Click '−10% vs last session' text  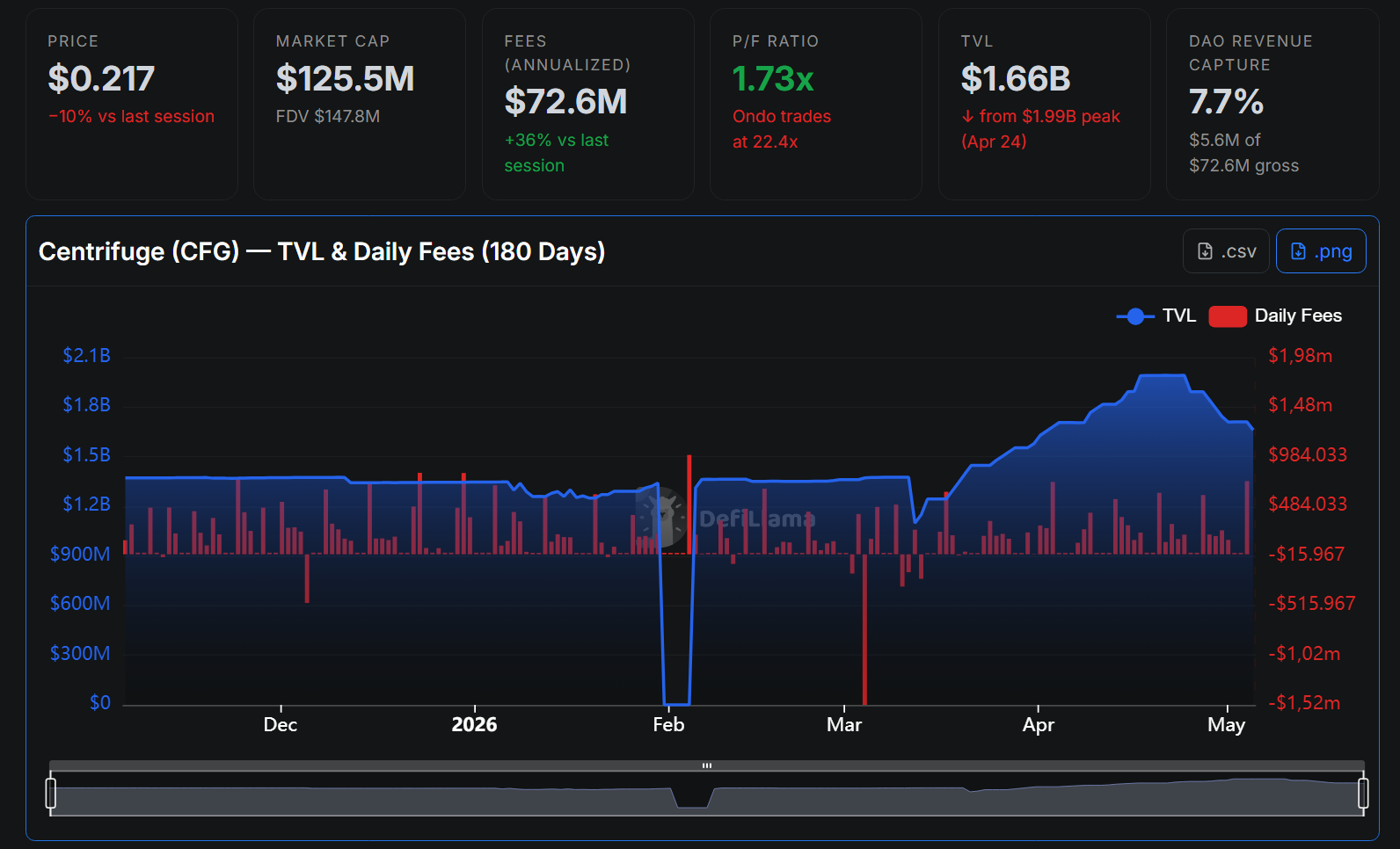pyautogui.click(x=131, y=116)
